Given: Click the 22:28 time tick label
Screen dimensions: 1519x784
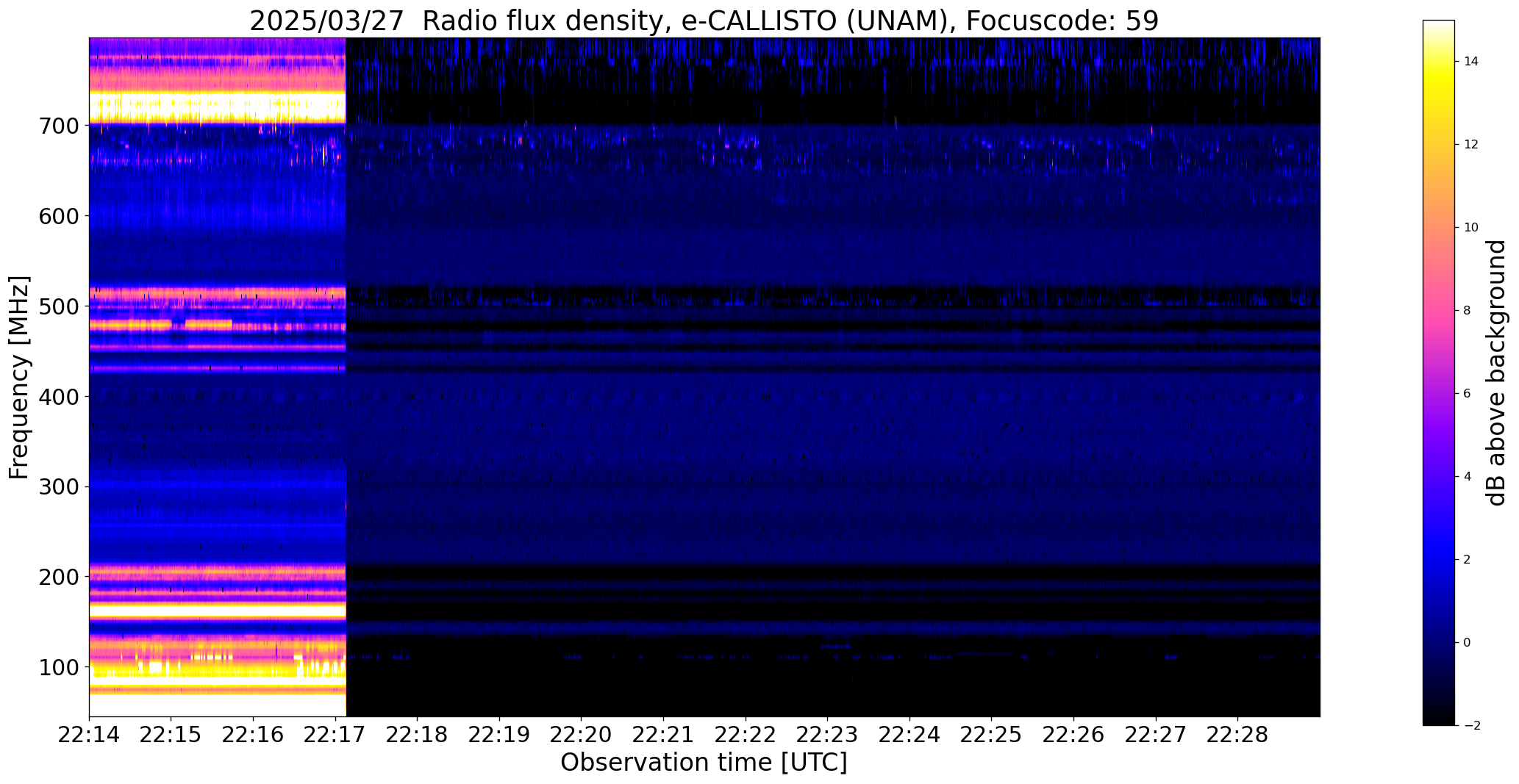Looking at the screenshot, I should click(1238, 735).
